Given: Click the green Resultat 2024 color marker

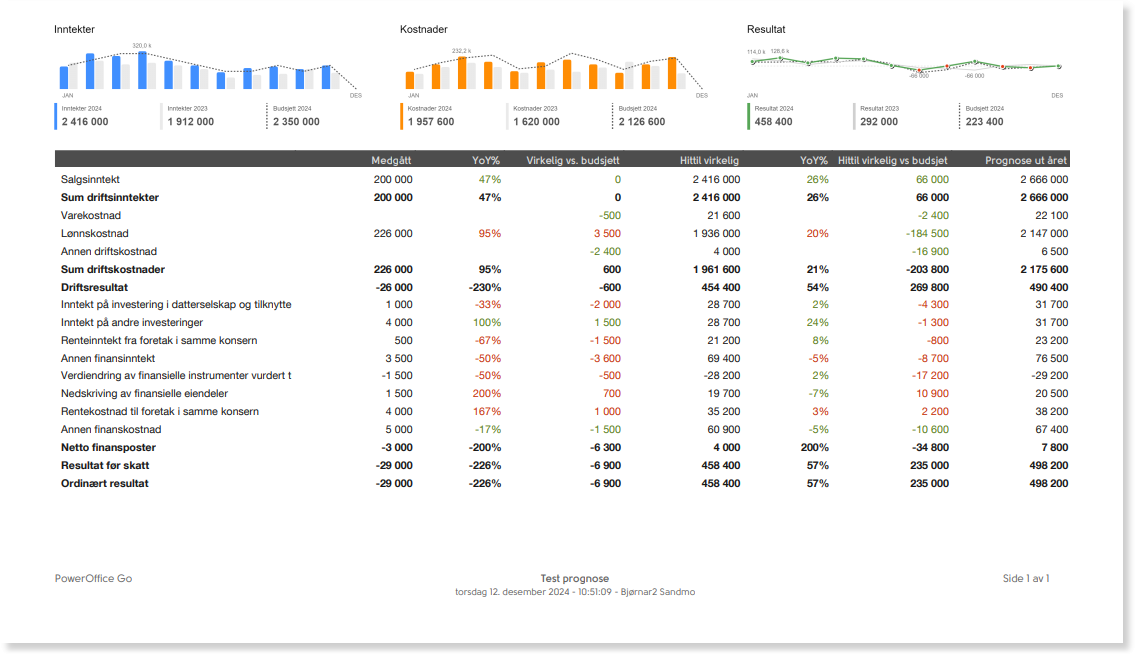Looking at the screenshot, I should coord(748,116).
